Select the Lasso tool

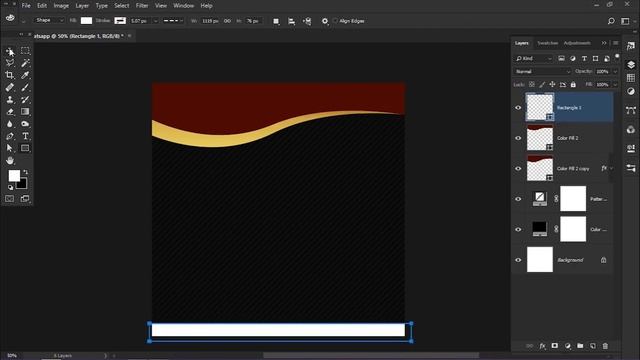coord(10,63)
